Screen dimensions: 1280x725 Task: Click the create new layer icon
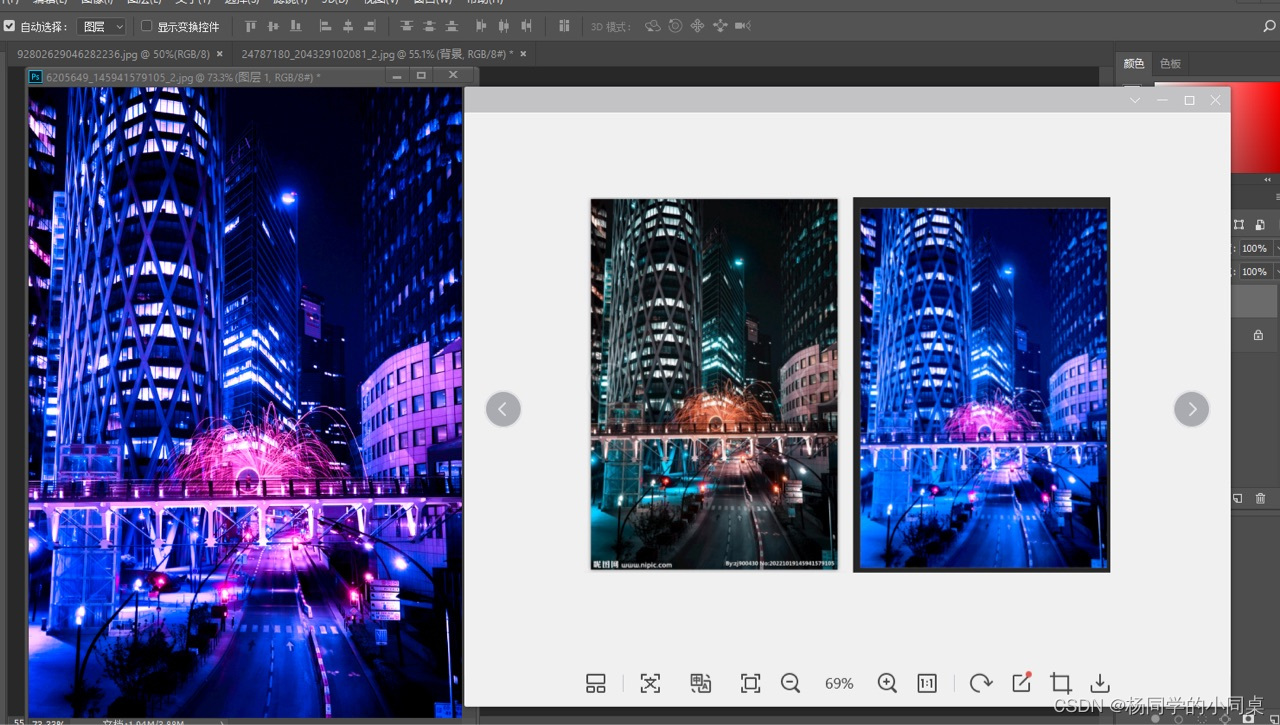click(x=1238, y=498)
